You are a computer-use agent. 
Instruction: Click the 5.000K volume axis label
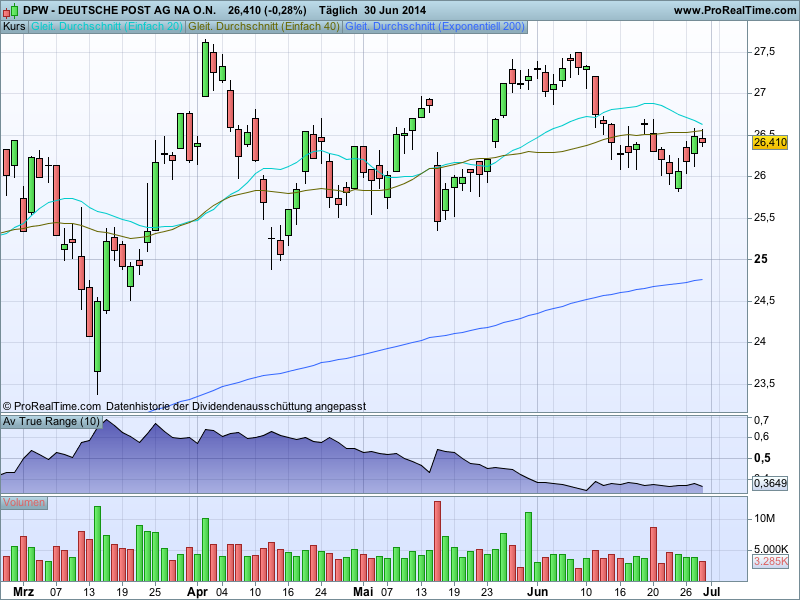point(771,549)
